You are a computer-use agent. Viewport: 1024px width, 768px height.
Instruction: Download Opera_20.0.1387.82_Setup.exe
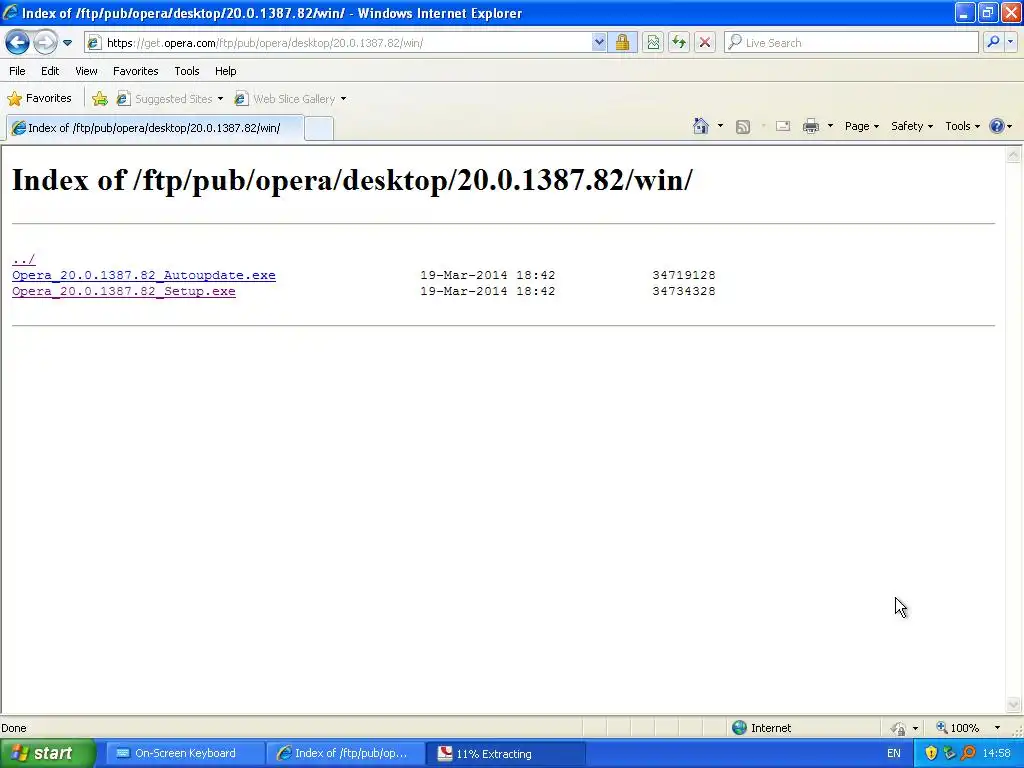tap(123, 291)
